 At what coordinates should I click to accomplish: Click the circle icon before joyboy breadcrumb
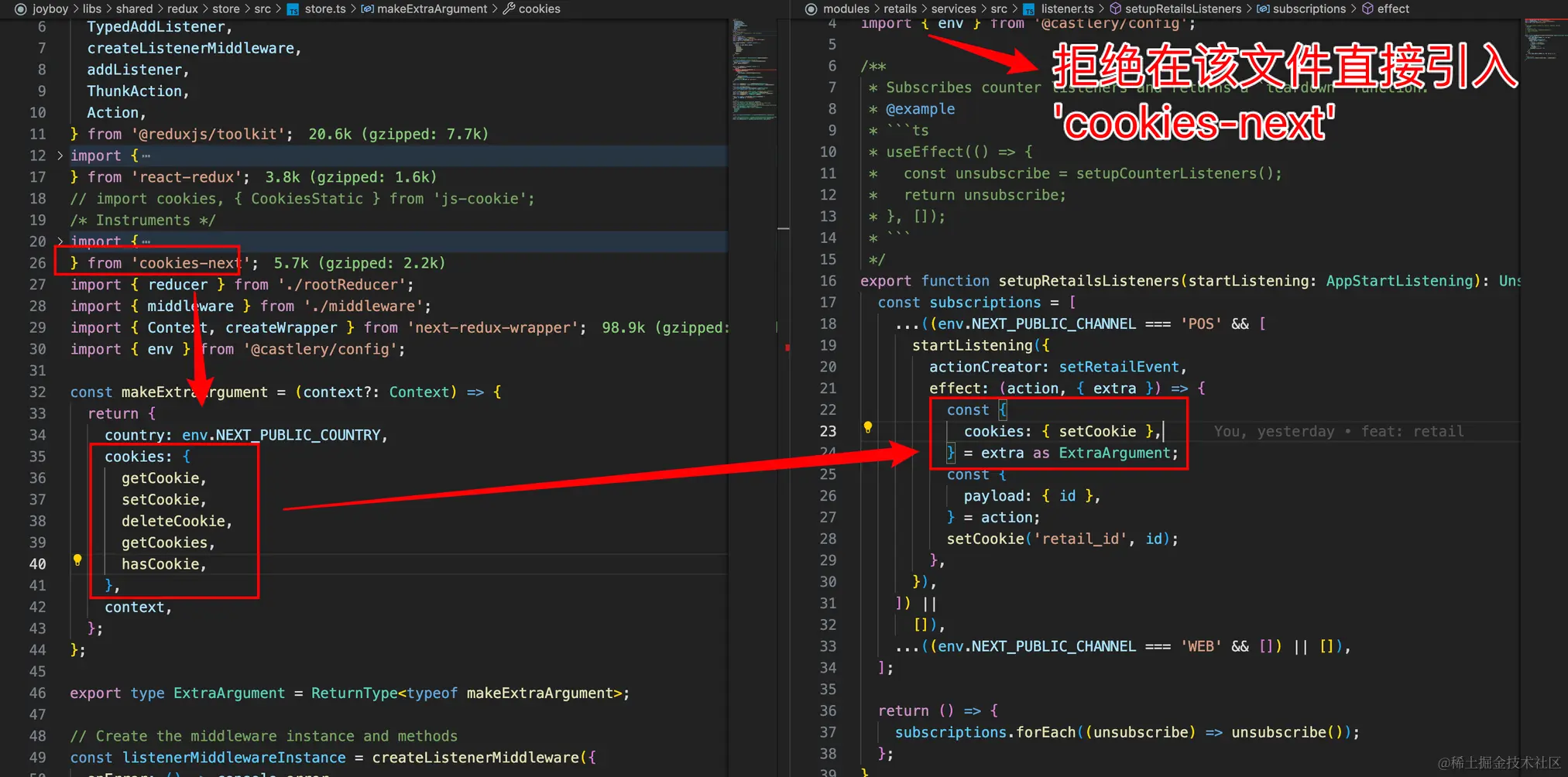[x=21, y=9]
